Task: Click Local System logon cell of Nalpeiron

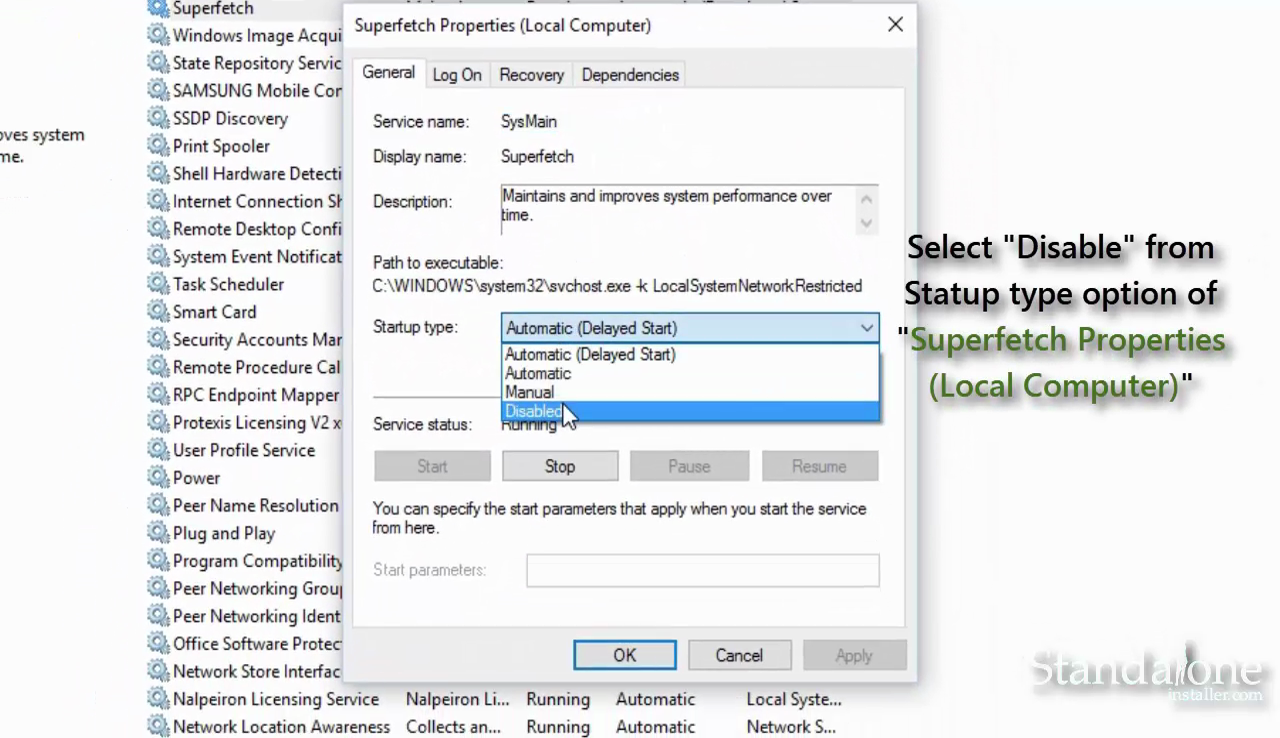Action: click(x=794, y=699)
